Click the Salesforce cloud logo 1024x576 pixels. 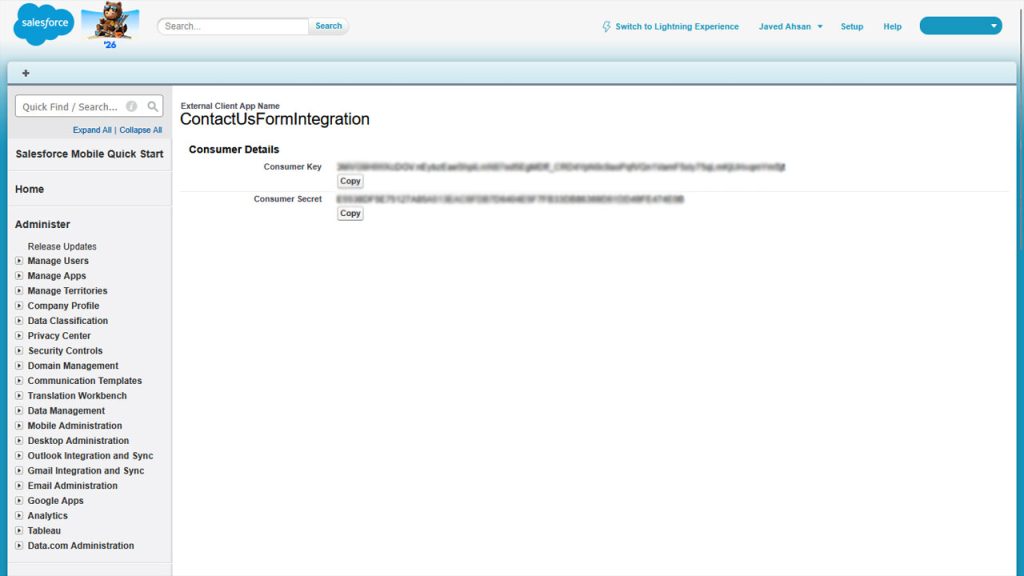pyautogui.click(x=44, y=24)
